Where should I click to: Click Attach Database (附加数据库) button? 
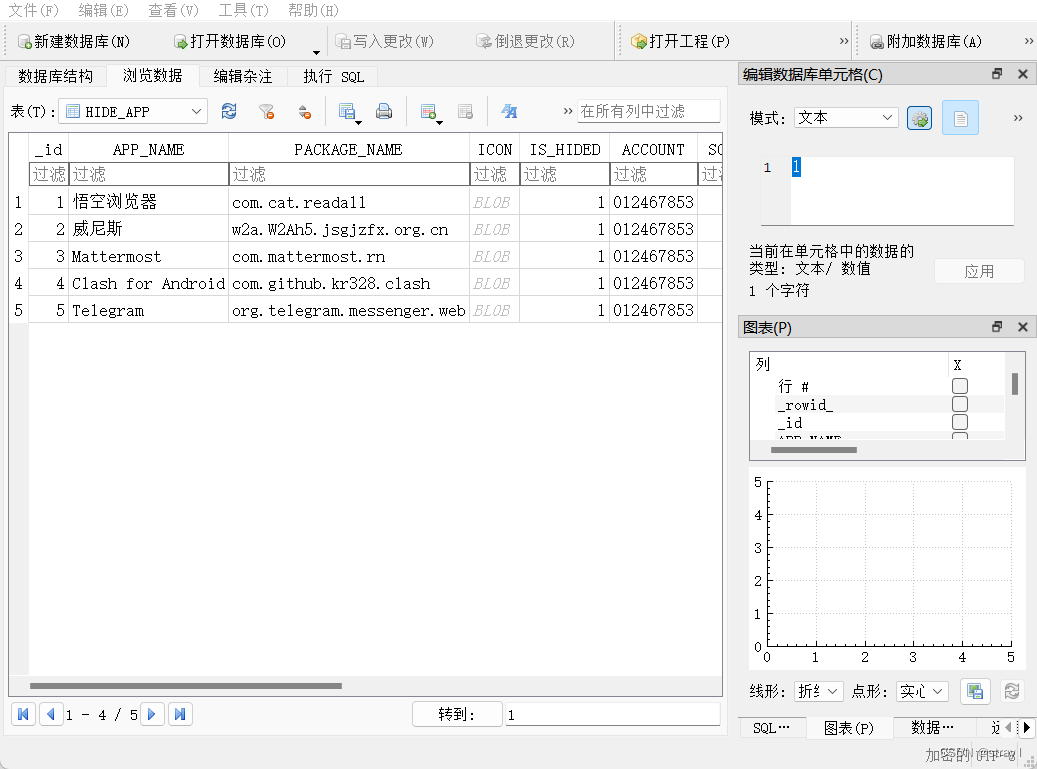925,42
